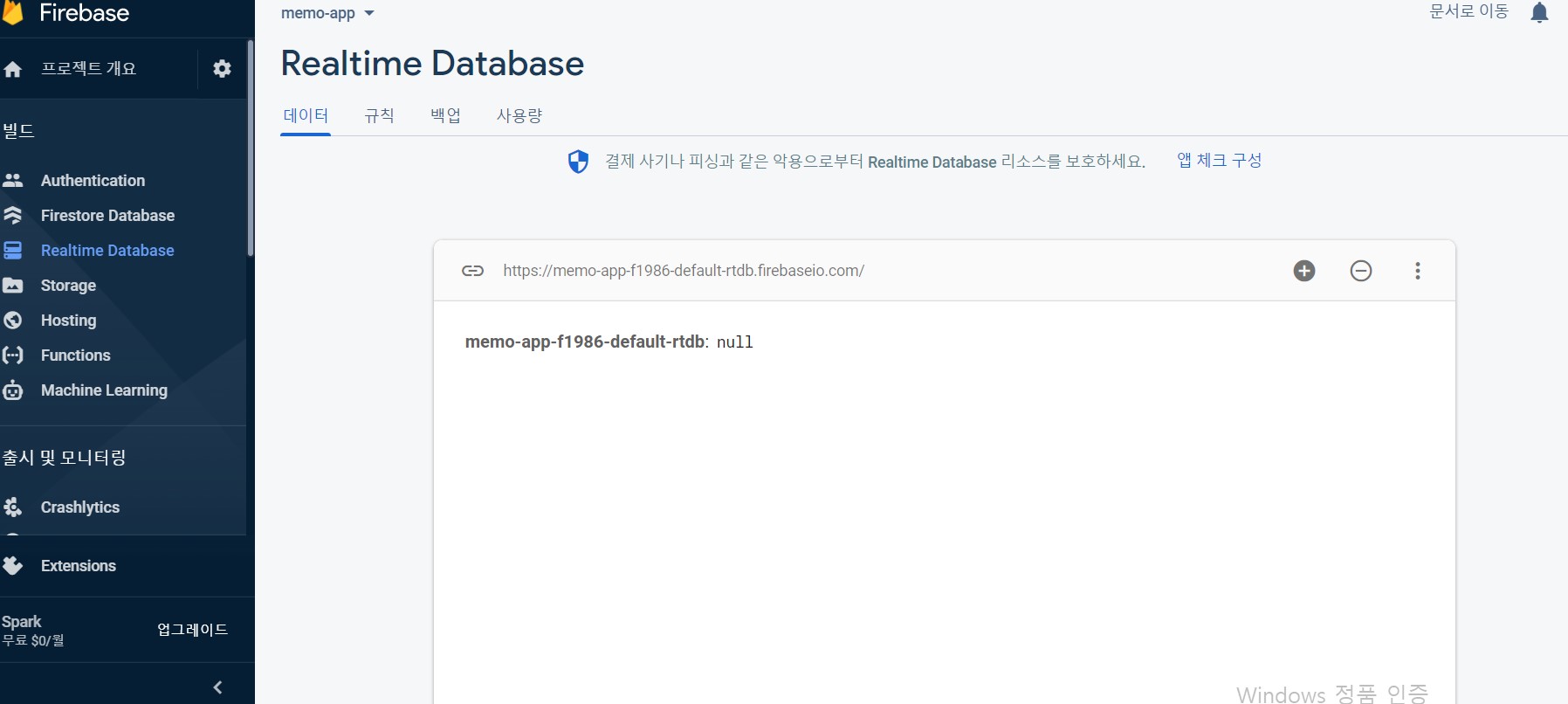Click the sidebar vertical scrollbar
The width and height of the screenshot is (1568, 704).
pos(251,148)
